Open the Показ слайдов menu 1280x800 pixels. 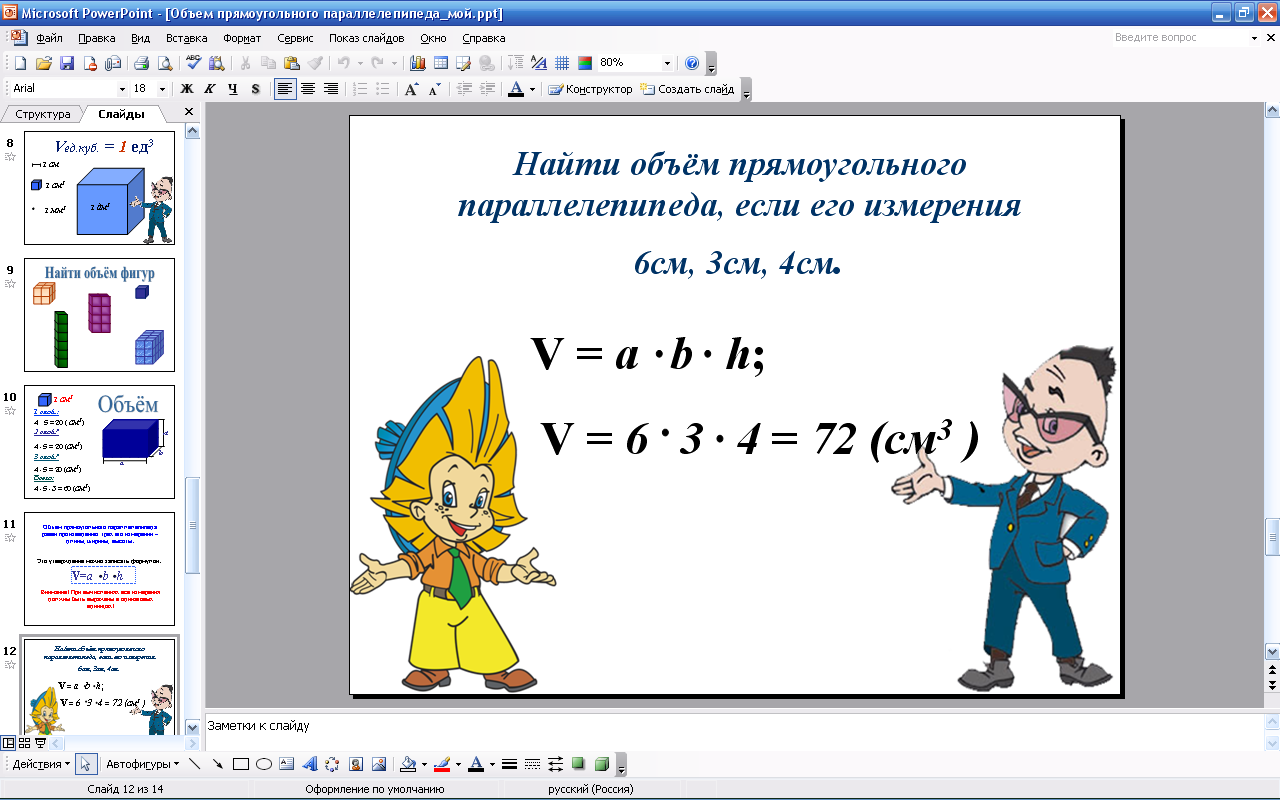pos(366,38)
